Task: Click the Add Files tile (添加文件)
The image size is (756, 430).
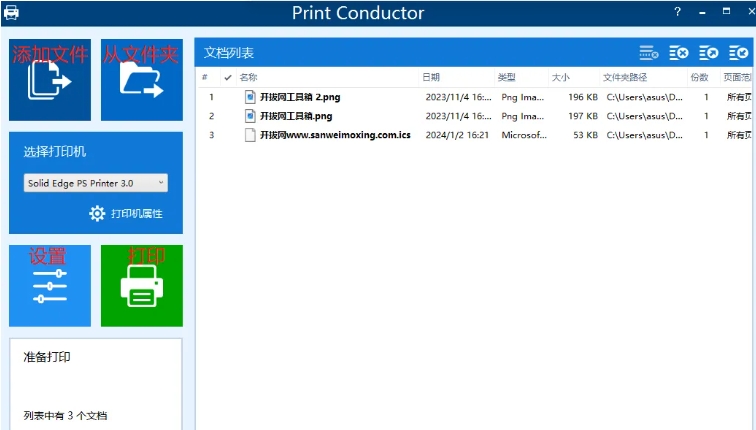Action: [50, 80]
